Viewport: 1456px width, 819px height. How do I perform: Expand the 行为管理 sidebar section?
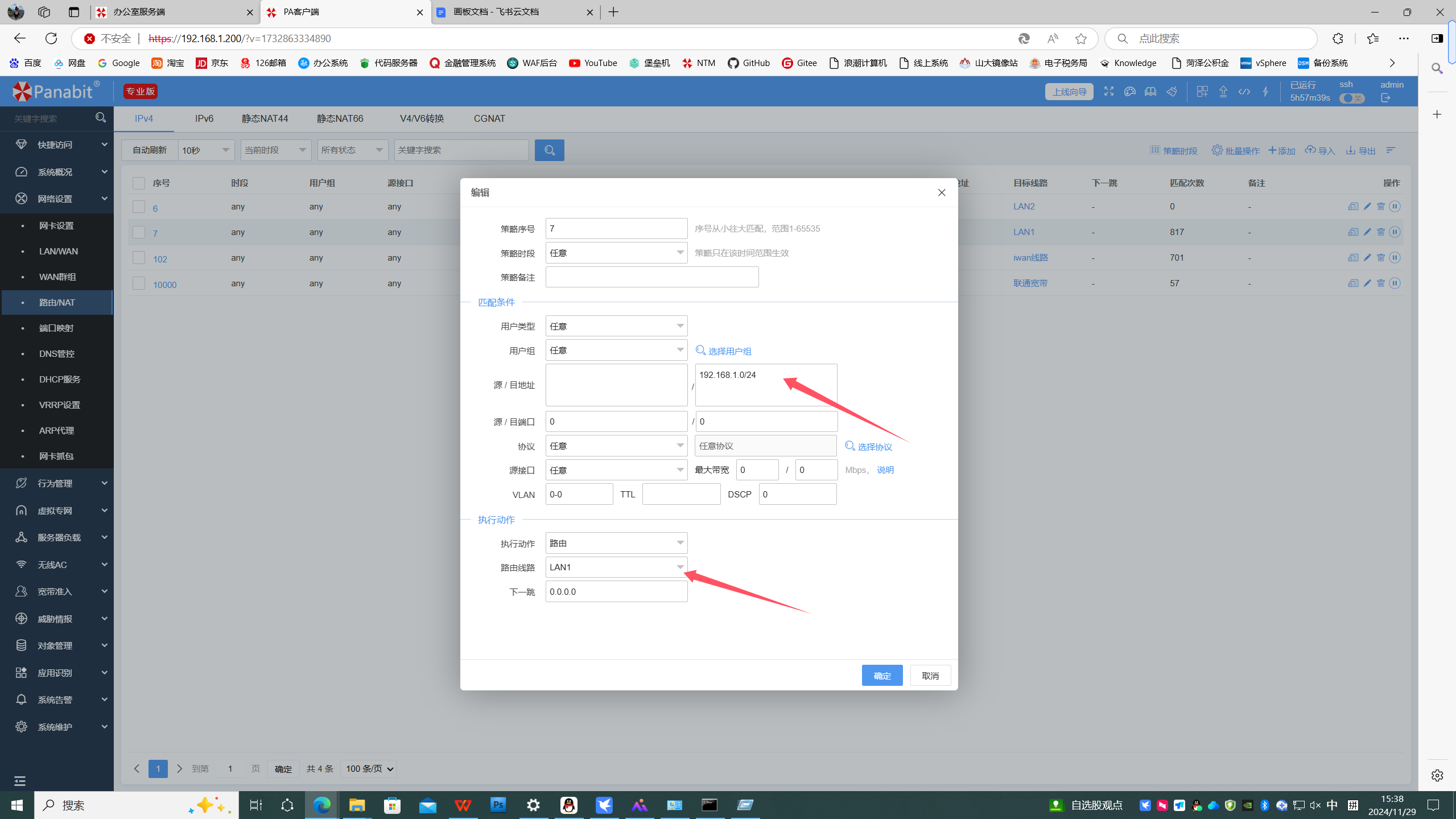pos(57,483)
